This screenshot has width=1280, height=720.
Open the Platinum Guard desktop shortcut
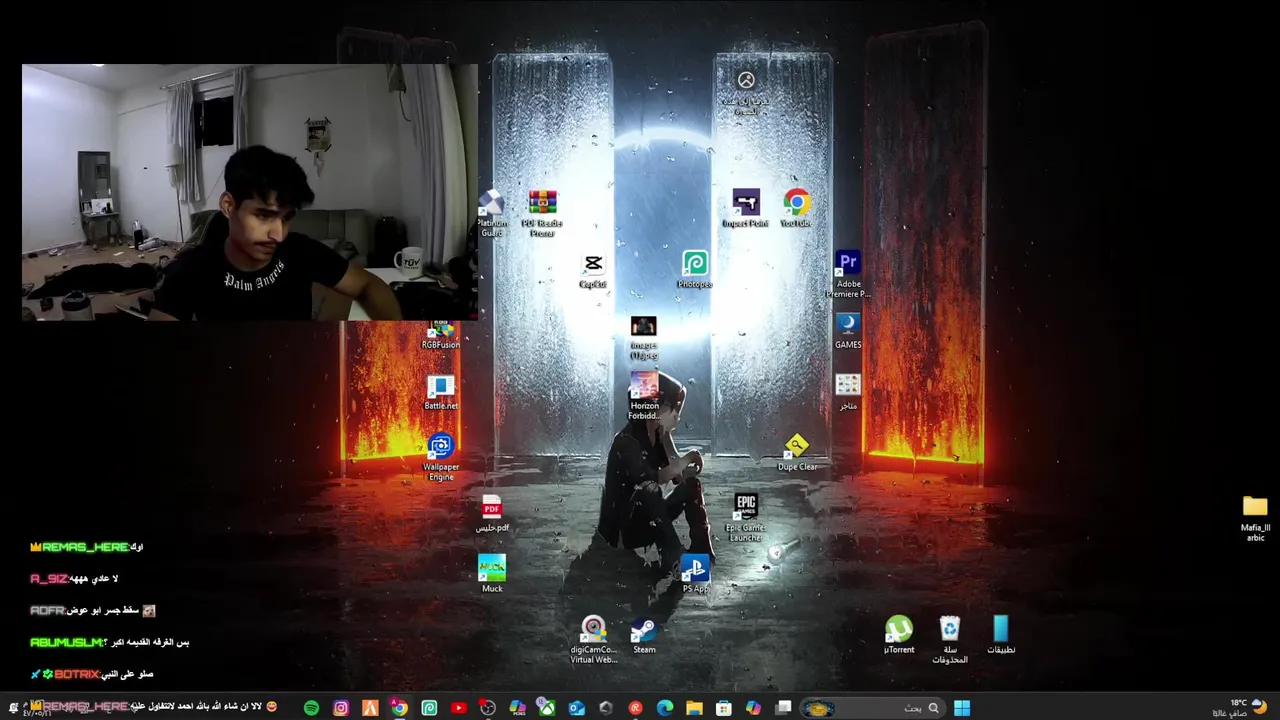(491, 213)
